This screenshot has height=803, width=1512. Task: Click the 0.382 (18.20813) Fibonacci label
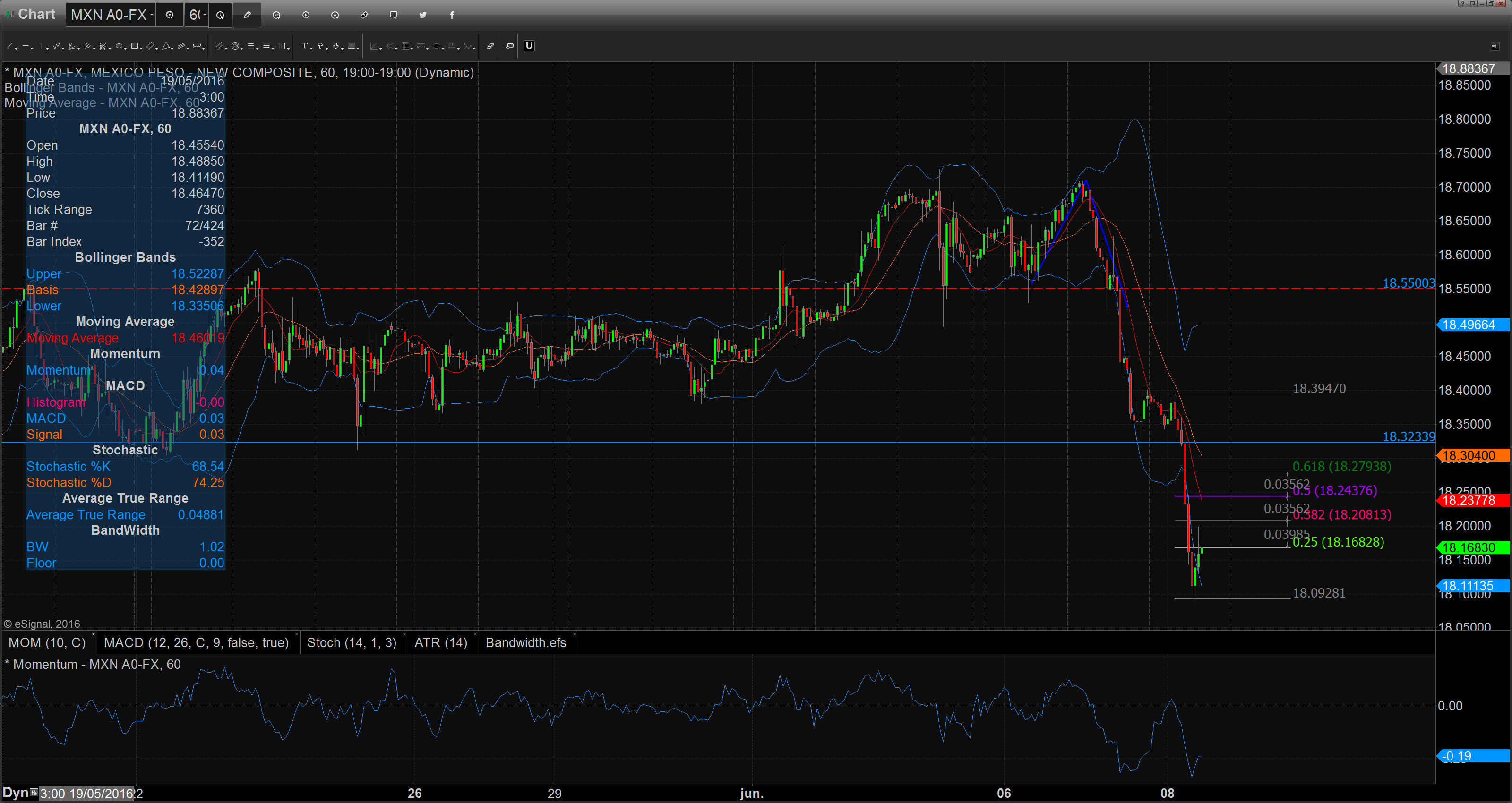(1342, 515)
